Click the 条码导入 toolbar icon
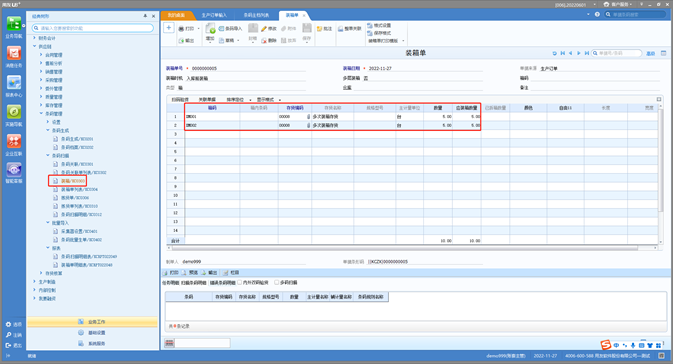Viewport: 673px width, 364px height. pyautogui.click(x=221, y=28)
